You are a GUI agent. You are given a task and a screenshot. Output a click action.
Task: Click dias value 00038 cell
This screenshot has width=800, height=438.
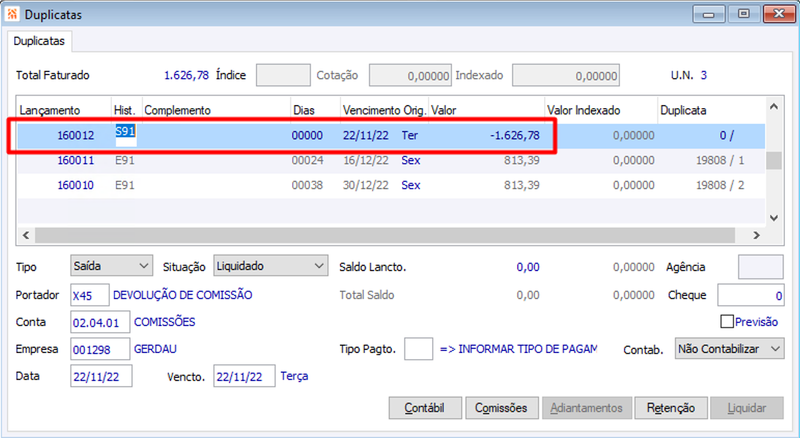click(x=307, y=185)
